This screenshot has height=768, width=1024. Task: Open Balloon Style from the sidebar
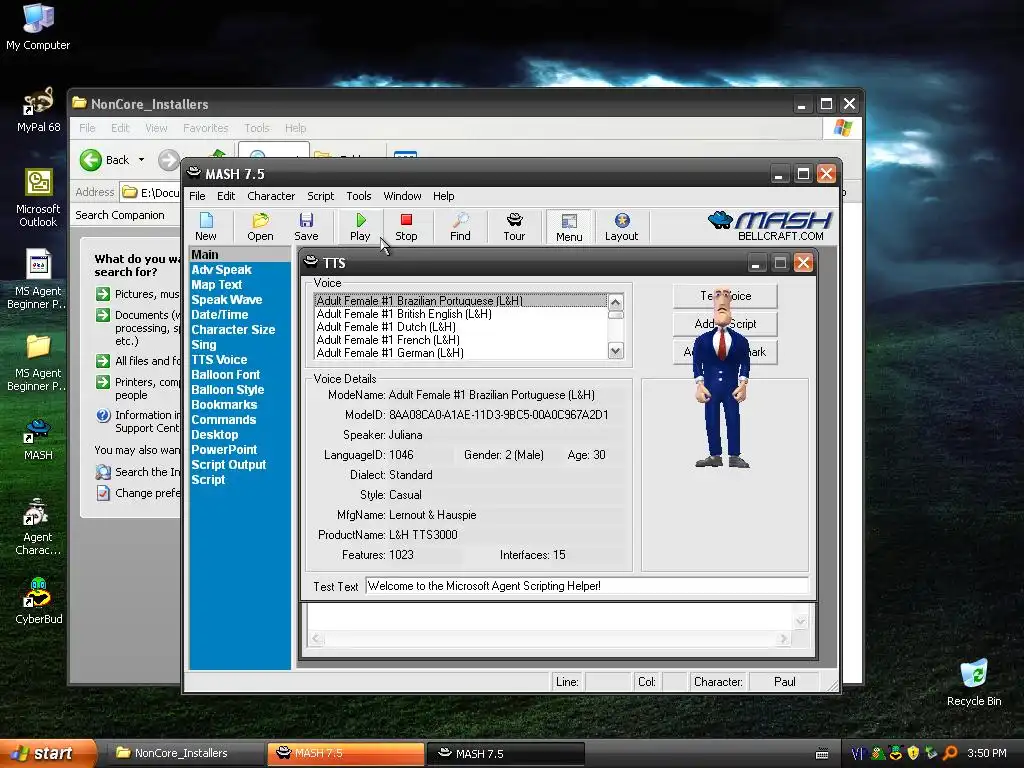227,390
